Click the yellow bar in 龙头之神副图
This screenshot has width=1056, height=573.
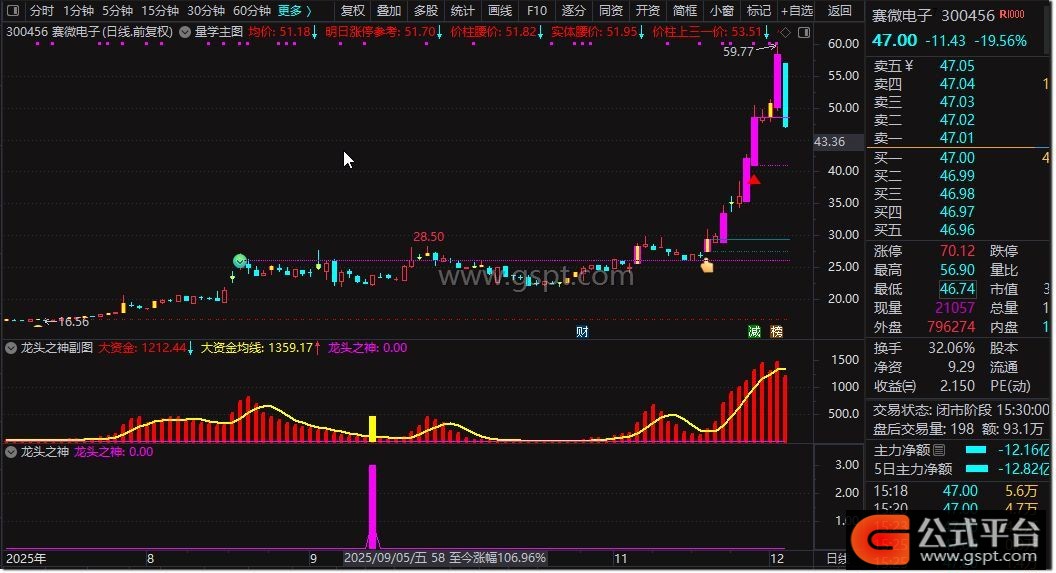click(372, 429)
